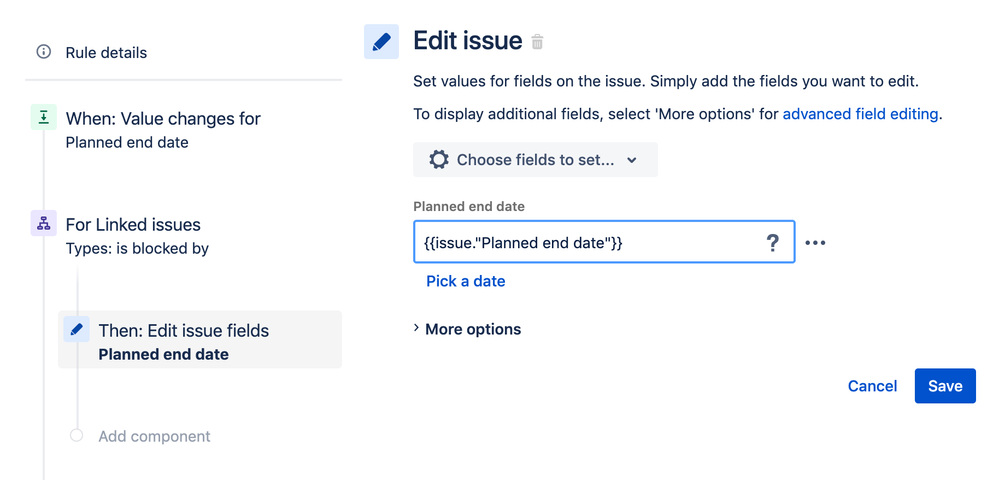The image size is (999, 480).
Task: Expand the More options section
Action: 467,329
